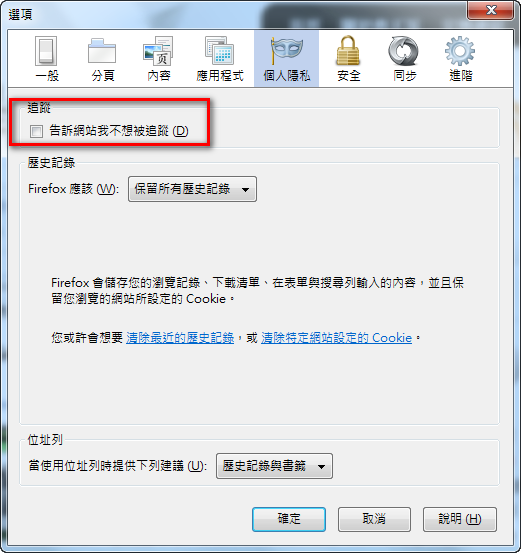Screen dimensions: 521x553
Task: Open the 分頁 (Tabs) folder icon
Action: click(x=102, y=51)
